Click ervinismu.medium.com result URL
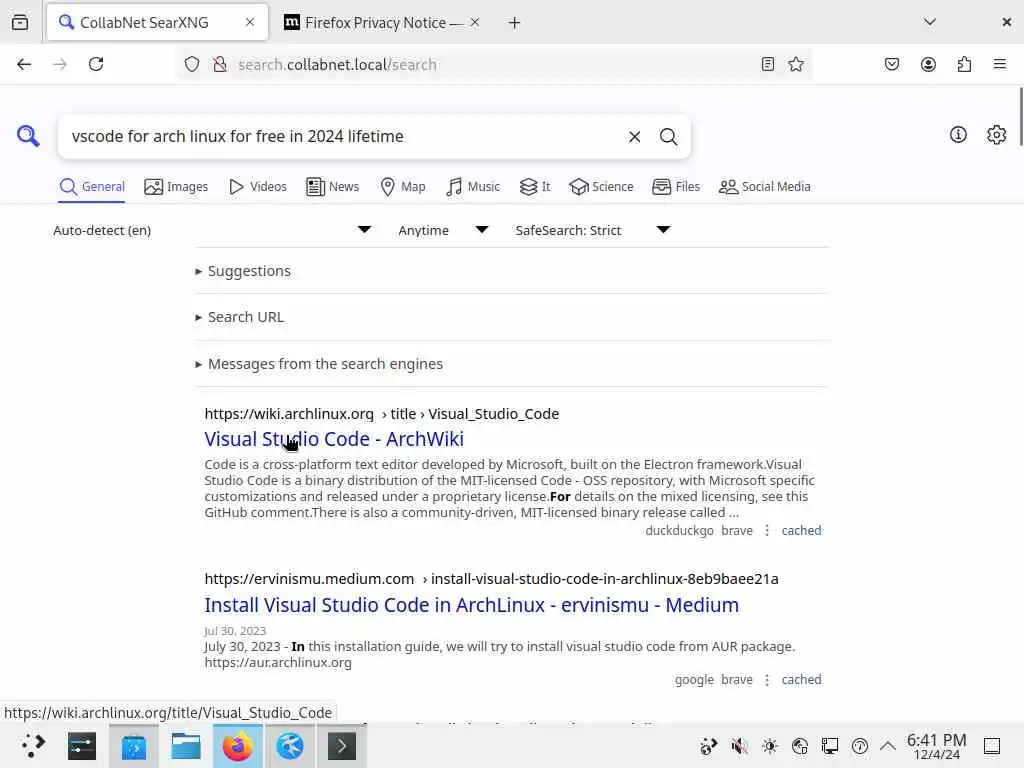The height and width of the screenshot is (768, 1024). tap(491, 579)
